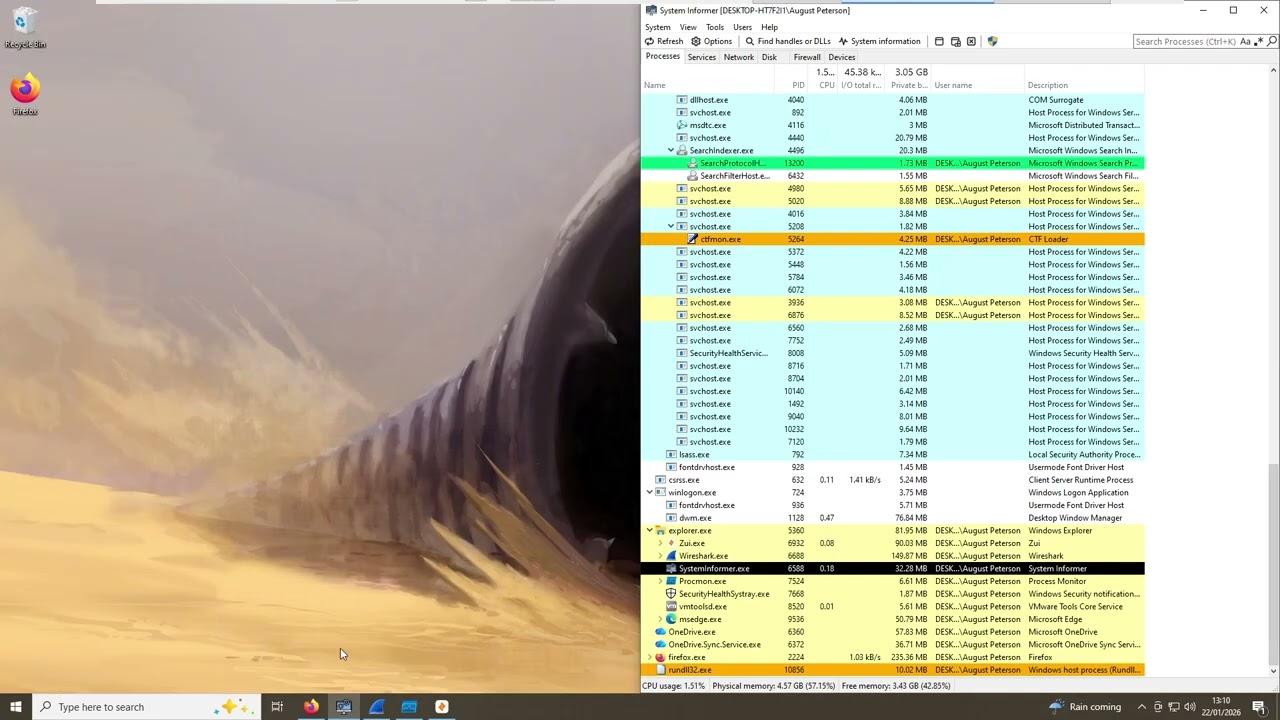Image resolution: width=1280 pixels, height=720 pixels.
Task: Collapse the explorer.exe tree node
Action: (649, 530)
